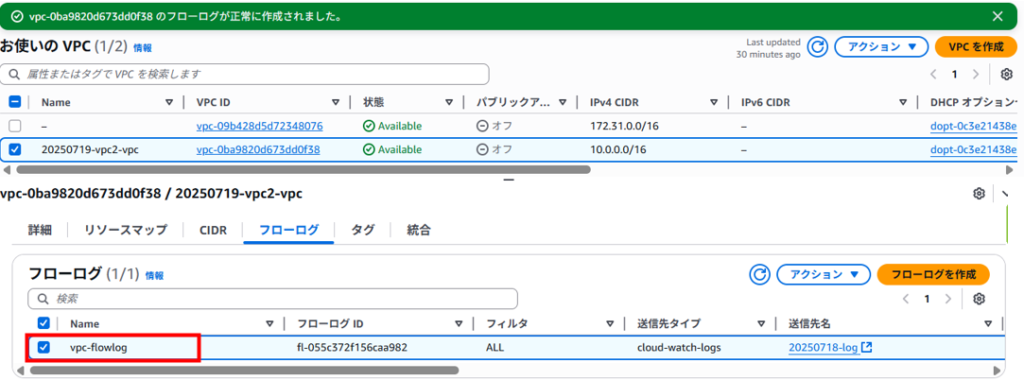Image resolution: width=1024 pixels, height=380 pixels.
Task: Click the cloud-watch-logs destination type cell
Action: pyautogui.click(x=679, y=347)
